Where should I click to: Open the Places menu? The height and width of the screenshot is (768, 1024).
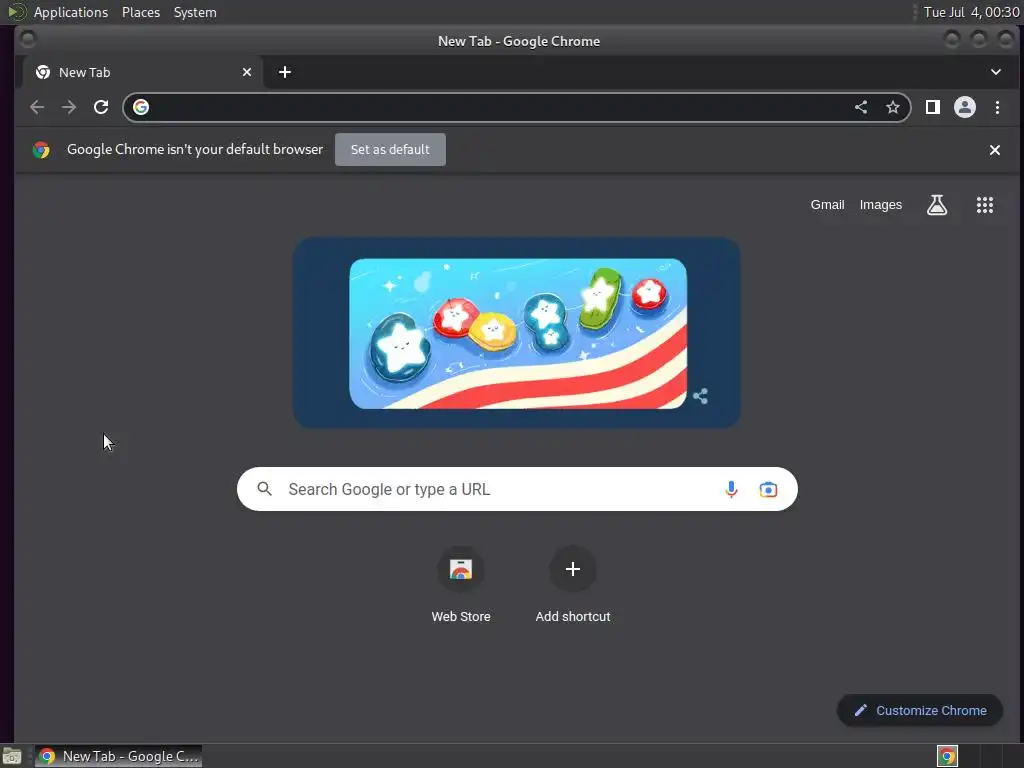point(141,12)
